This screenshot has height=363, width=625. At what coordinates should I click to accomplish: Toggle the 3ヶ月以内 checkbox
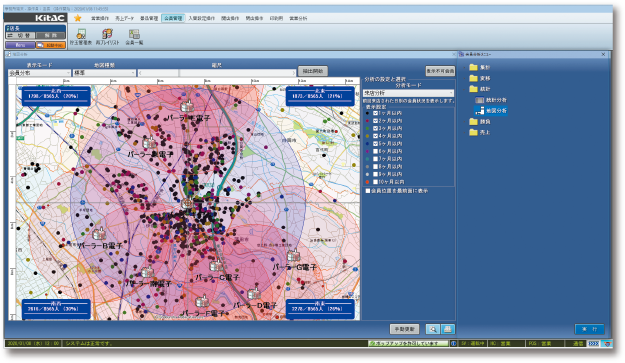click(x=375, y=128)
